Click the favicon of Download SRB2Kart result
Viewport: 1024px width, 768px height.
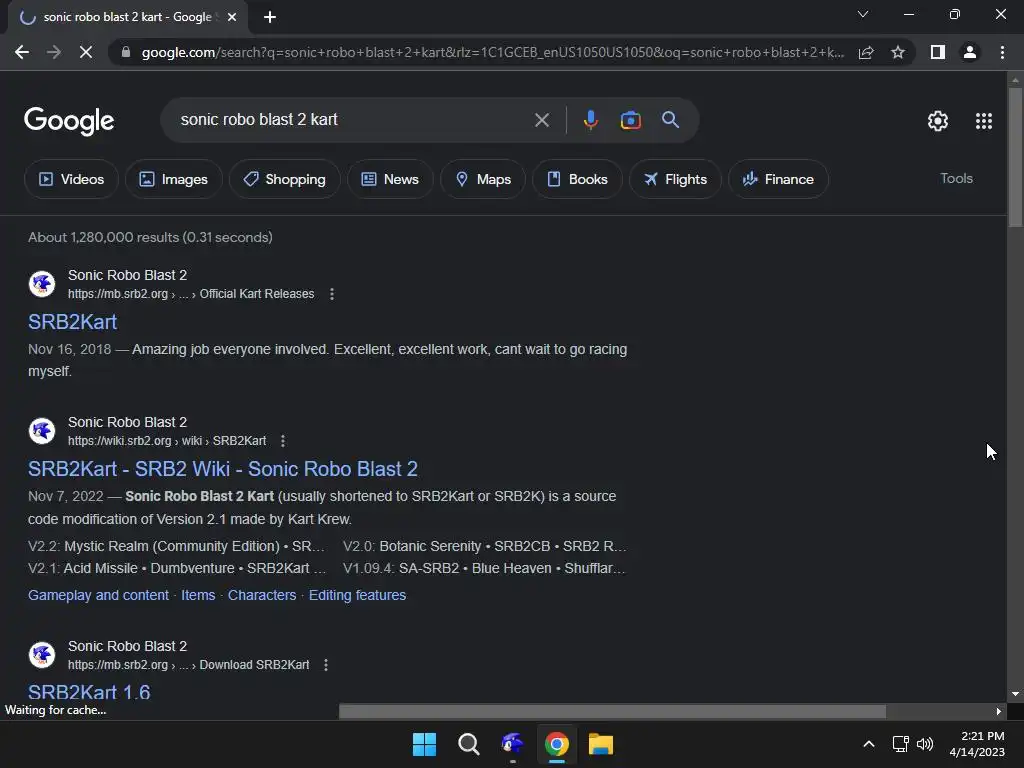42,655
